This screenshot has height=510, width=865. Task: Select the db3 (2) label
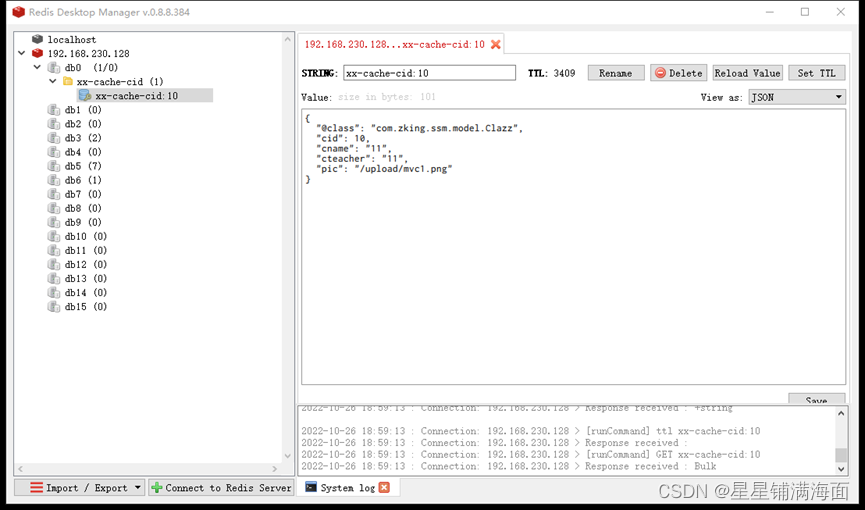pos(83,138)
